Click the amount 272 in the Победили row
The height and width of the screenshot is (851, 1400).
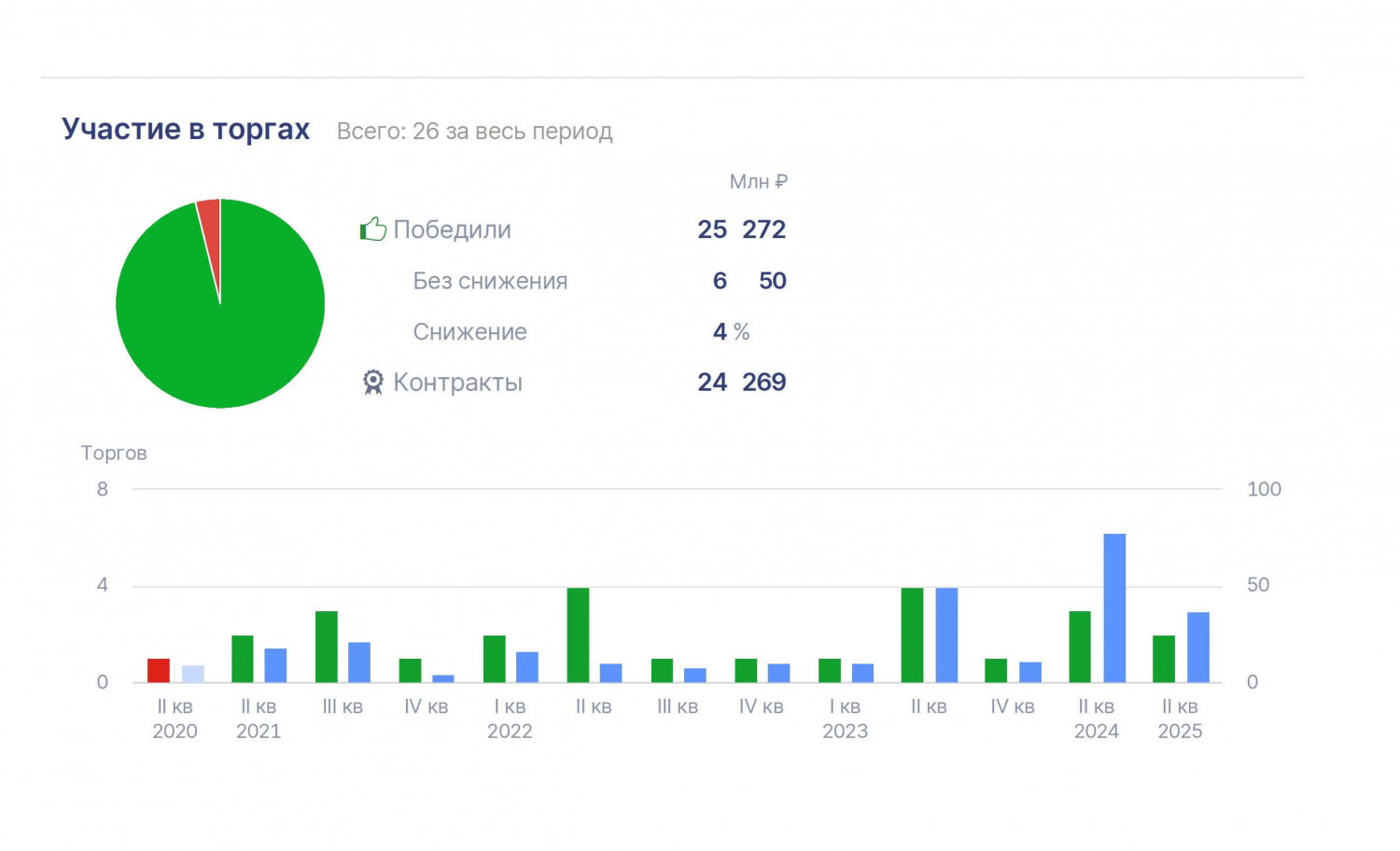[764, 230]
